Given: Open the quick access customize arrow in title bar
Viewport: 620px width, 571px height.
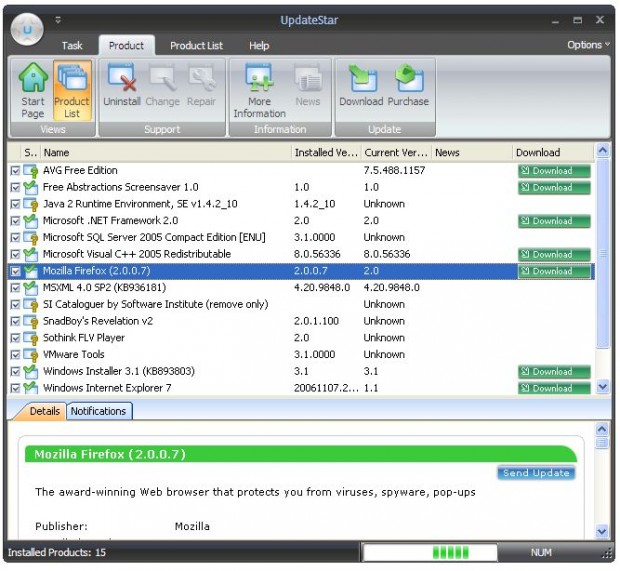Looking at the screenshot, I should 58,19.
